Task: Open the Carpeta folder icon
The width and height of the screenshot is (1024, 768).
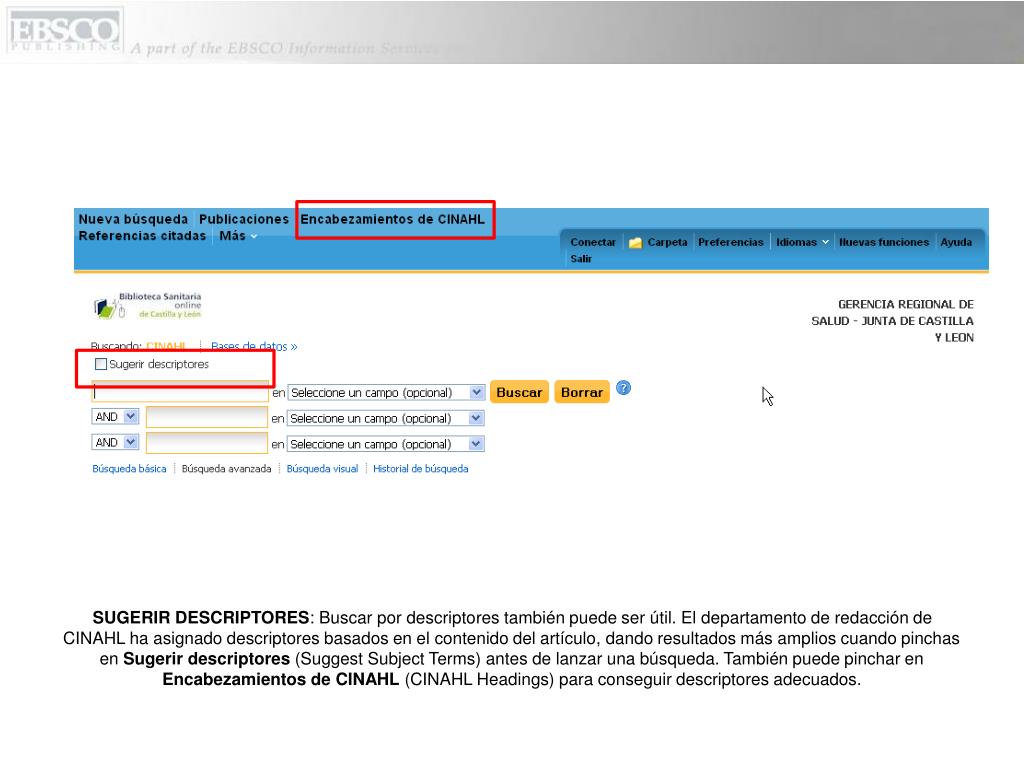Action: point(635,242)
